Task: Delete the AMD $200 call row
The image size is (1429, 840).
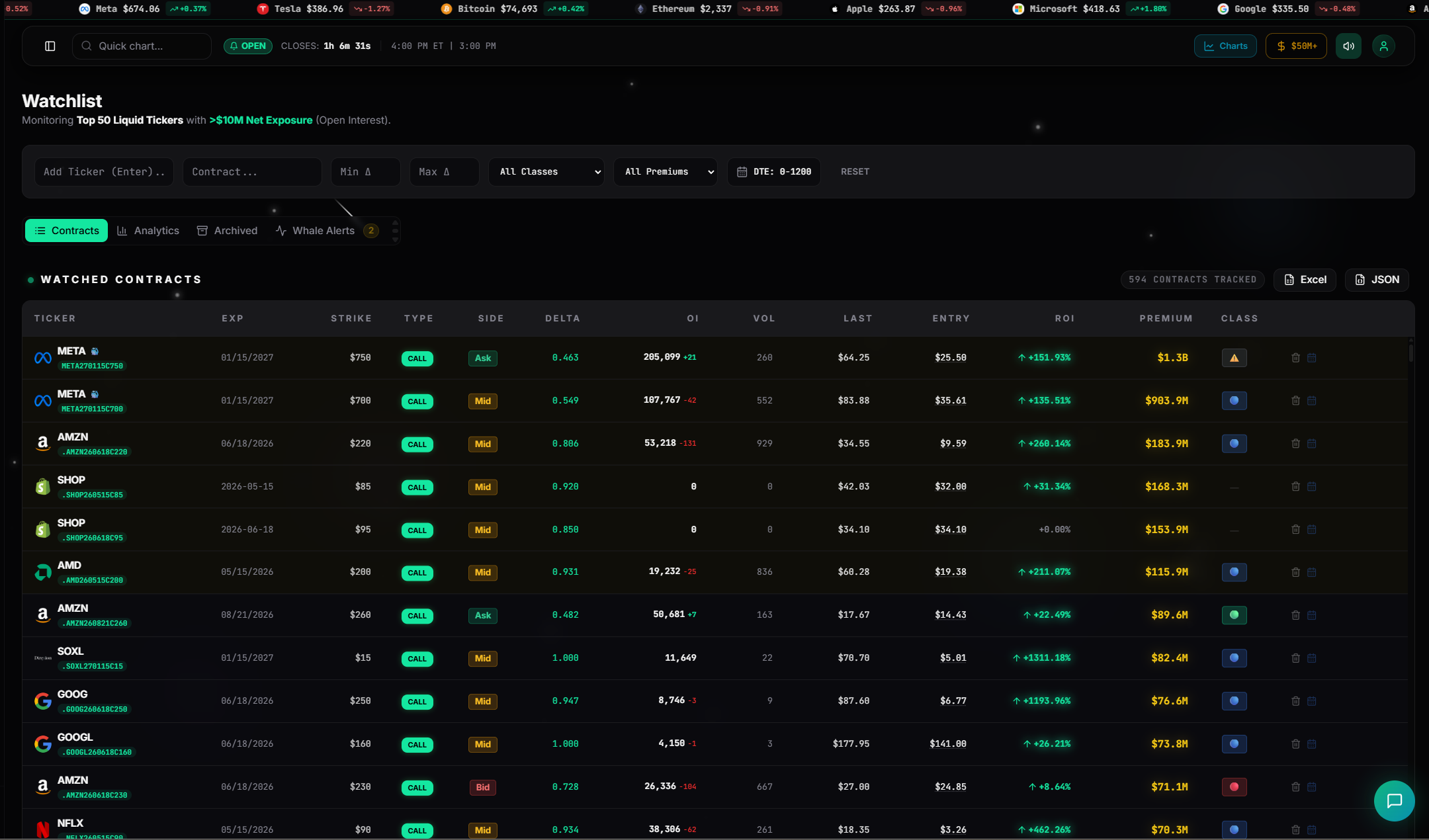Action: (x=1295, y=572)
